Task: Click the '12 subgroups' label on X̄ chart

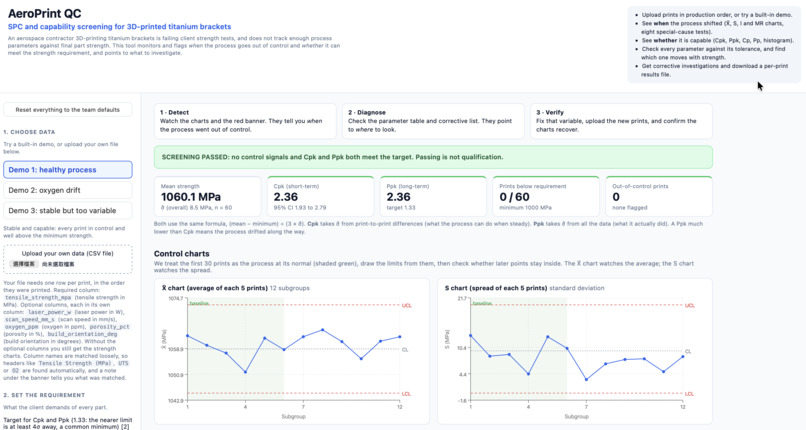Action: (x=289, y=288)
